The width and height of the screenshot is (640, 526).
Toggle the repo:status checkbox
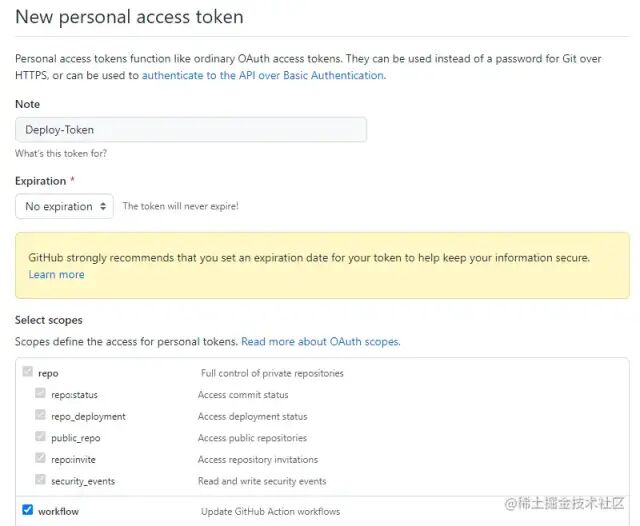40,395
